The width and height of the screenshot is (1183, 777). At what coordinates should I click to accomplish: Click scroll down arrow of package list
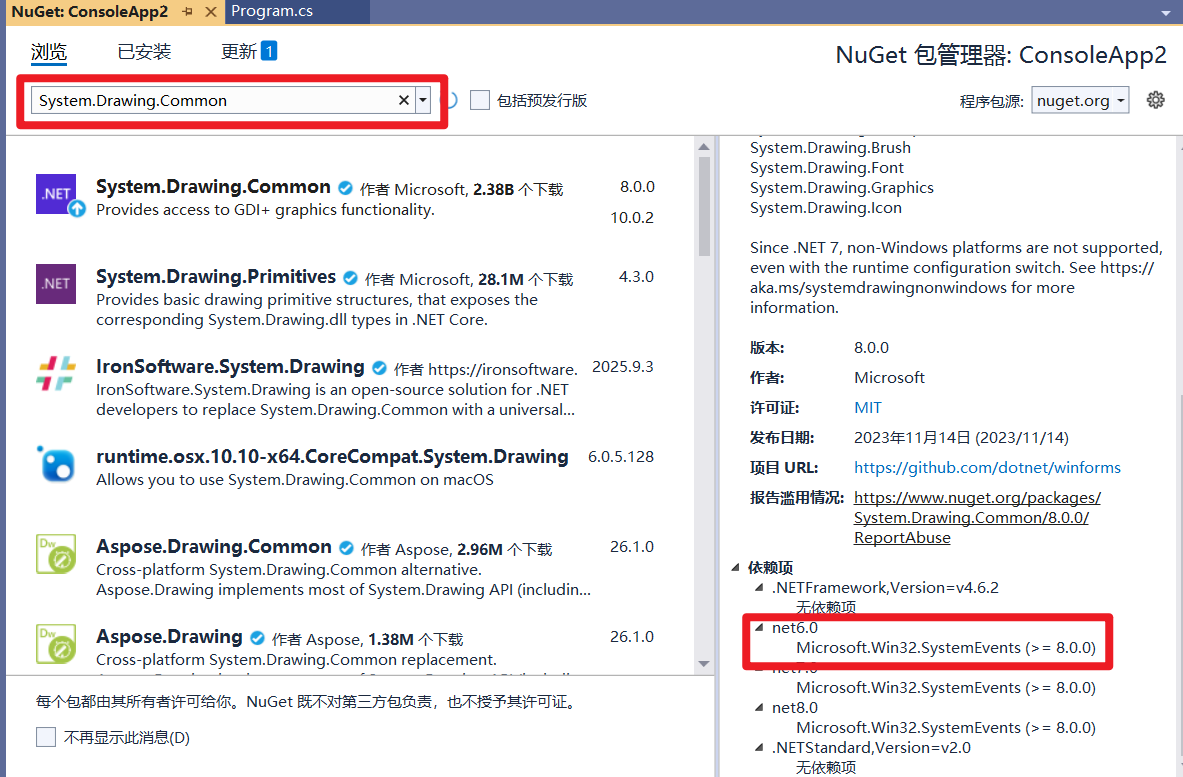(x=704, y=664)
